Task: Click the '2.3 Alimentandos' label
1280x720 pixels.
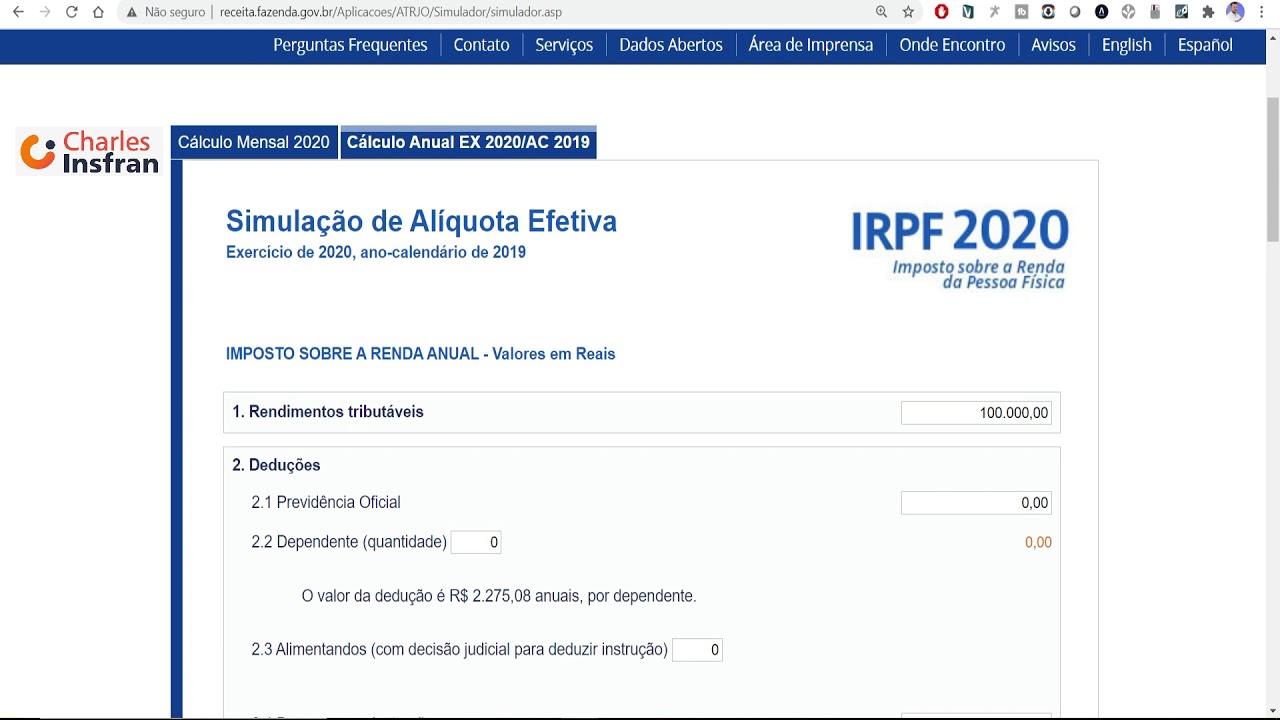Action: [x=459, y=650]
